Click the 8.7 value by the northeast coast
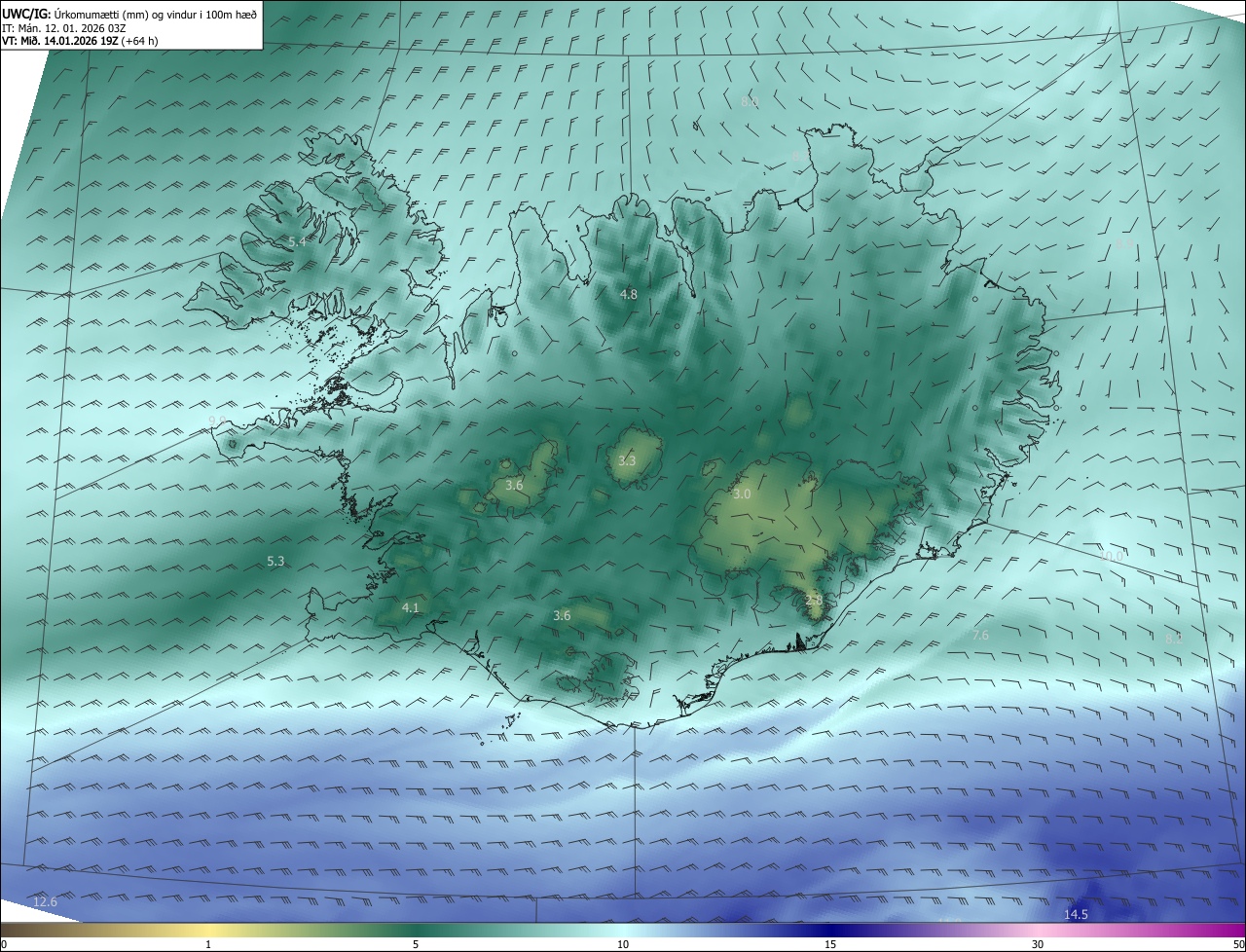1246x952 pixels. [799, 156]
